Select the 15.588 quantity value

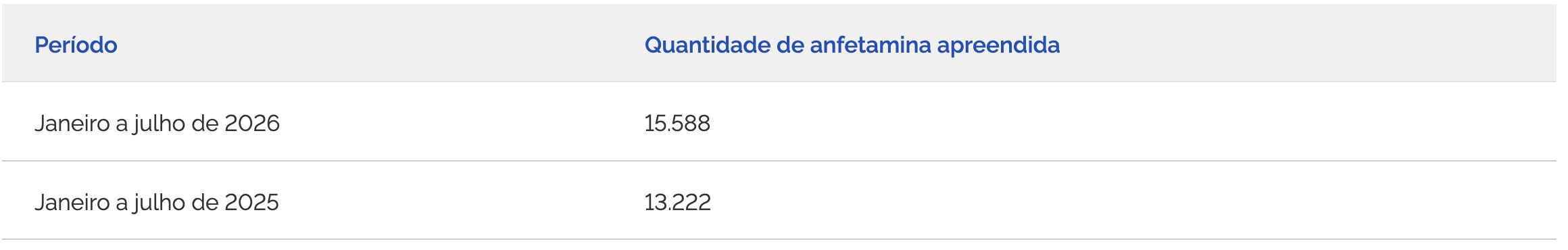tap(677, 123)
